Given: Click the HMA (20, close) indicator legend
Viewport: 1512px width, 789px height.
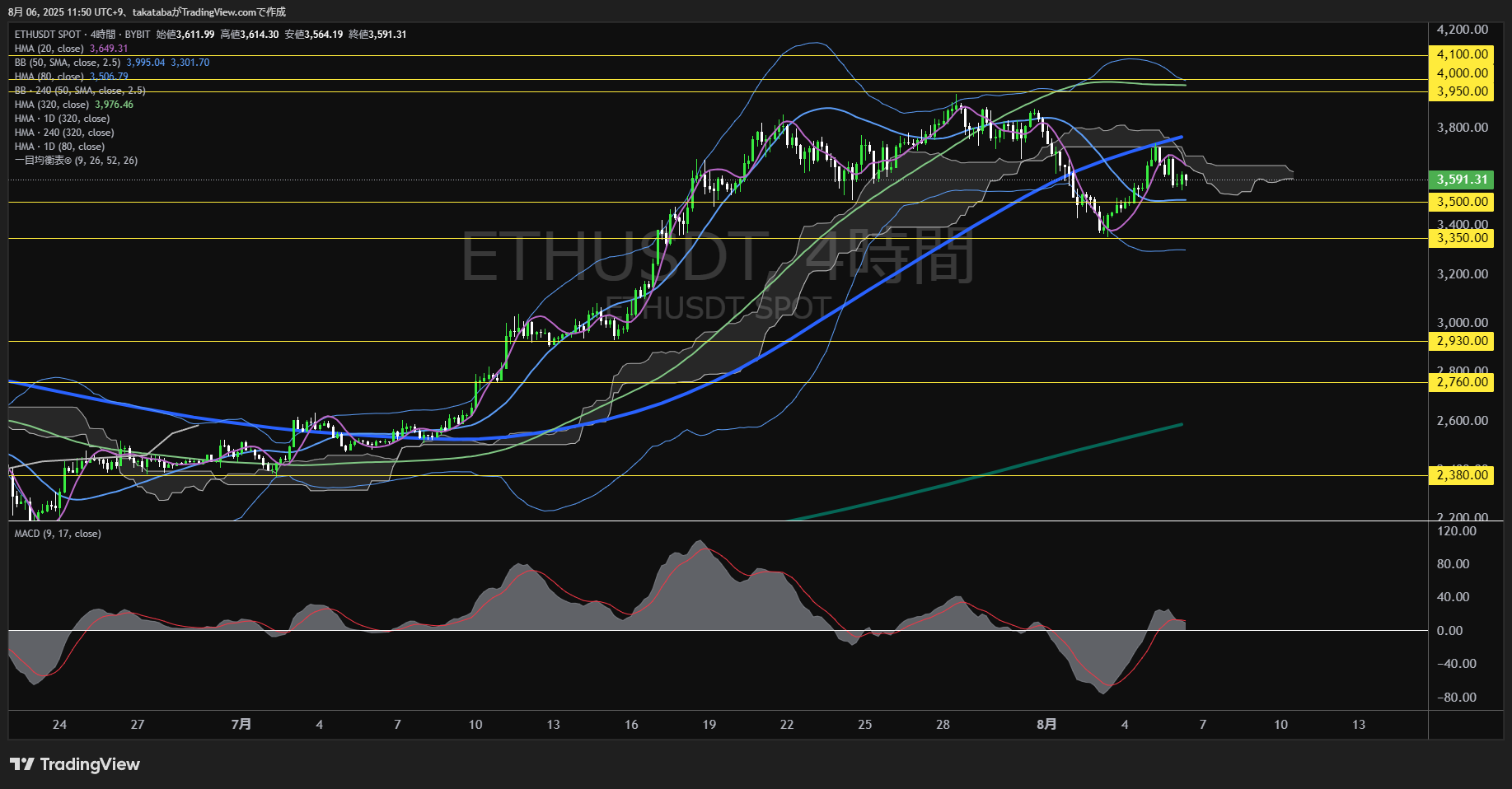Looking at the screenshot, I should click(x=71, y=49).
